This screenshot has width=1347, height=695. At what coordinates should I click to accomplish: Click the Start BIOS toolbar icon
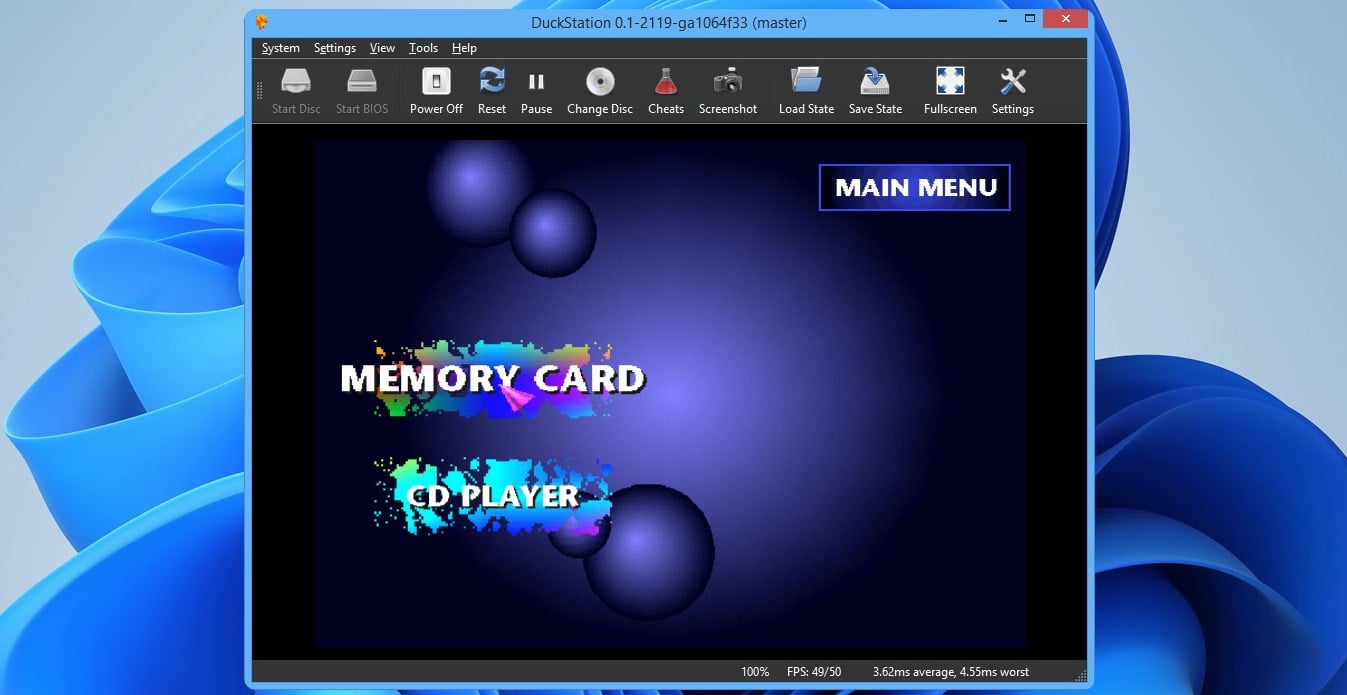tap(361, 91)
